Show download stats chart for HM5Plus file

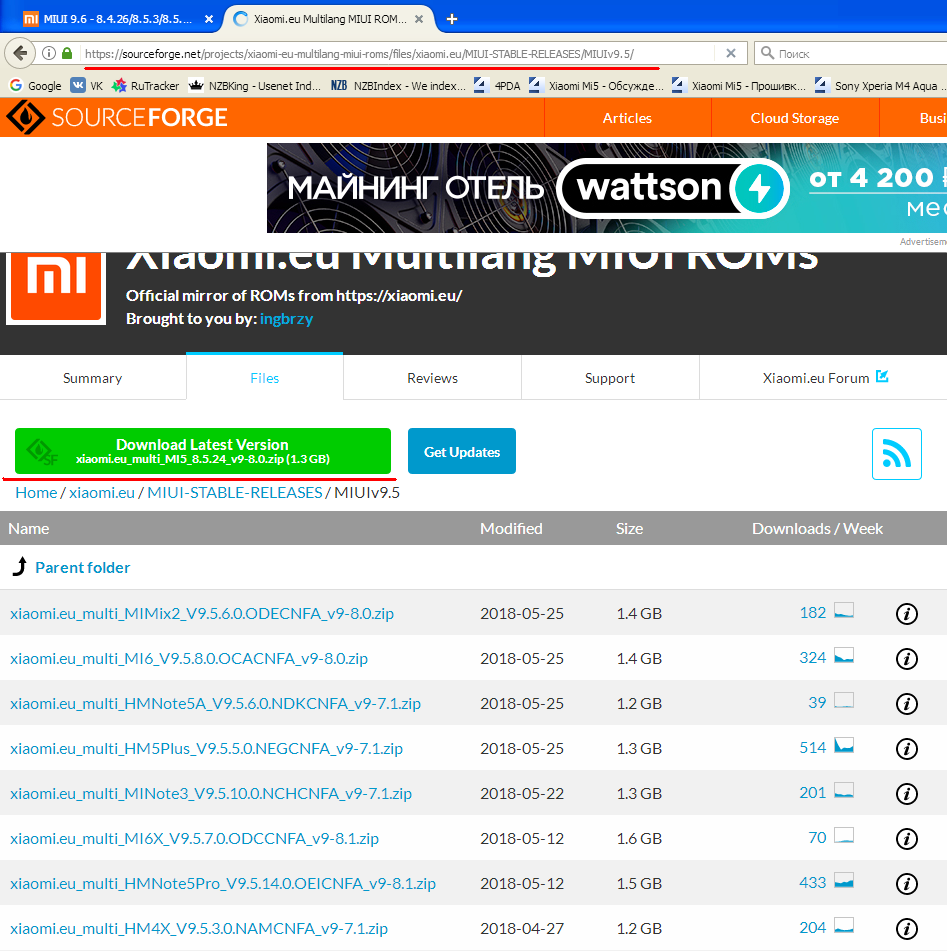pyautogui.click(x=844, y=745)
